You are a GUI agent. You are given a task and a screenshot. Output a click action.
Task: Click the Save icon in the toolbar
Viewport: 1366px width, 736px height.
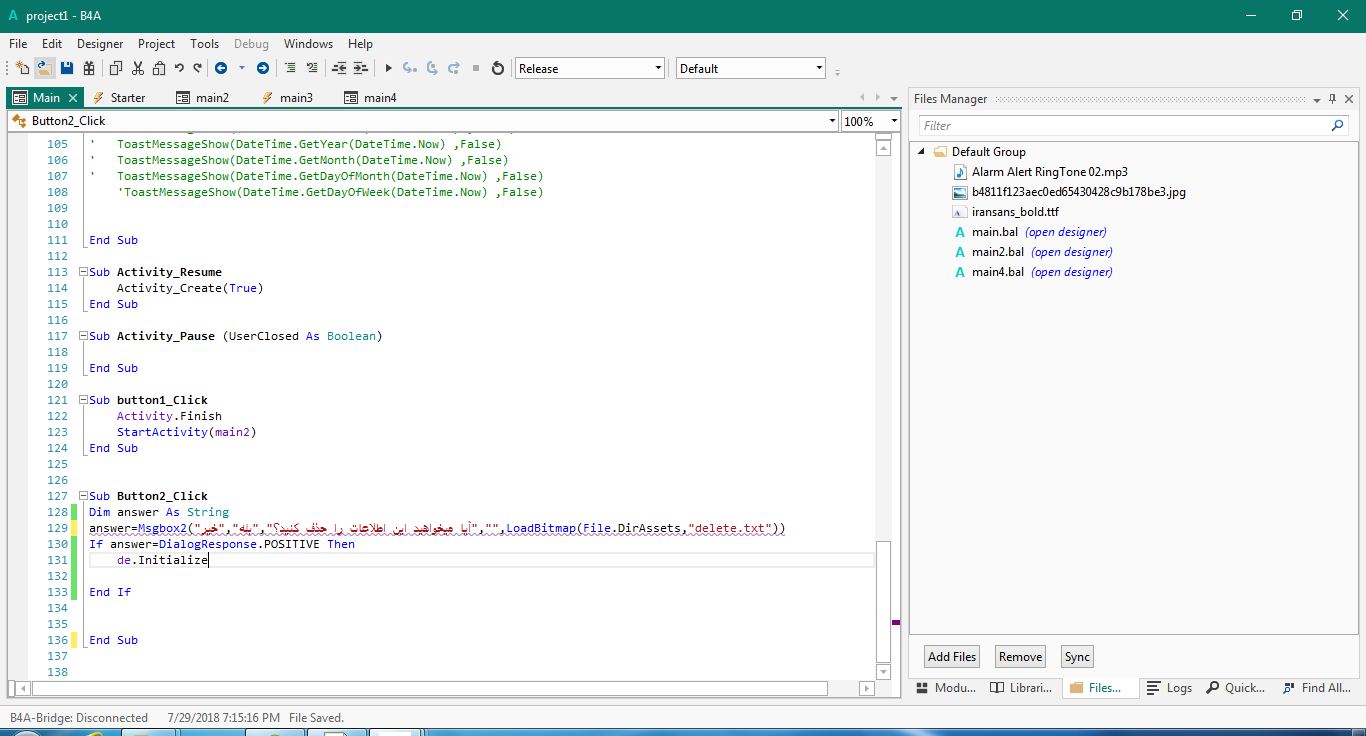(67, 68)
